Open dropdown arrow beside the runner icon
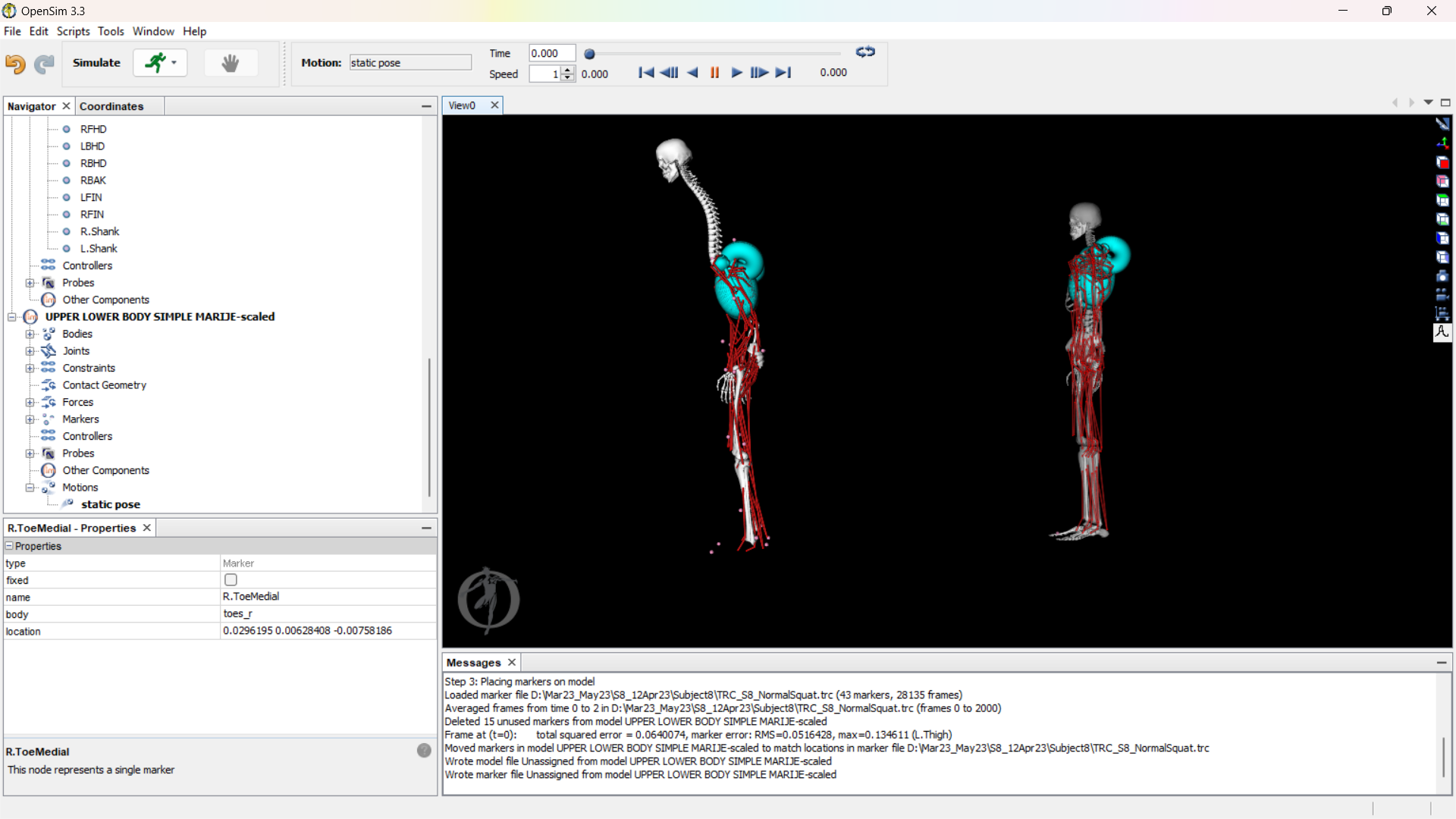 coord(174,63)
